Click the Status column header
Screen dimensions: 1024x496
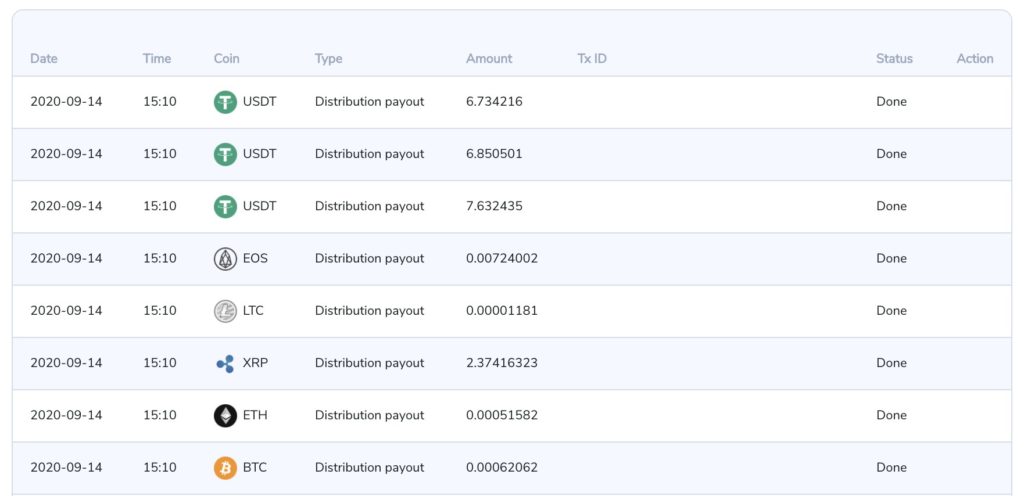[894, 59]
